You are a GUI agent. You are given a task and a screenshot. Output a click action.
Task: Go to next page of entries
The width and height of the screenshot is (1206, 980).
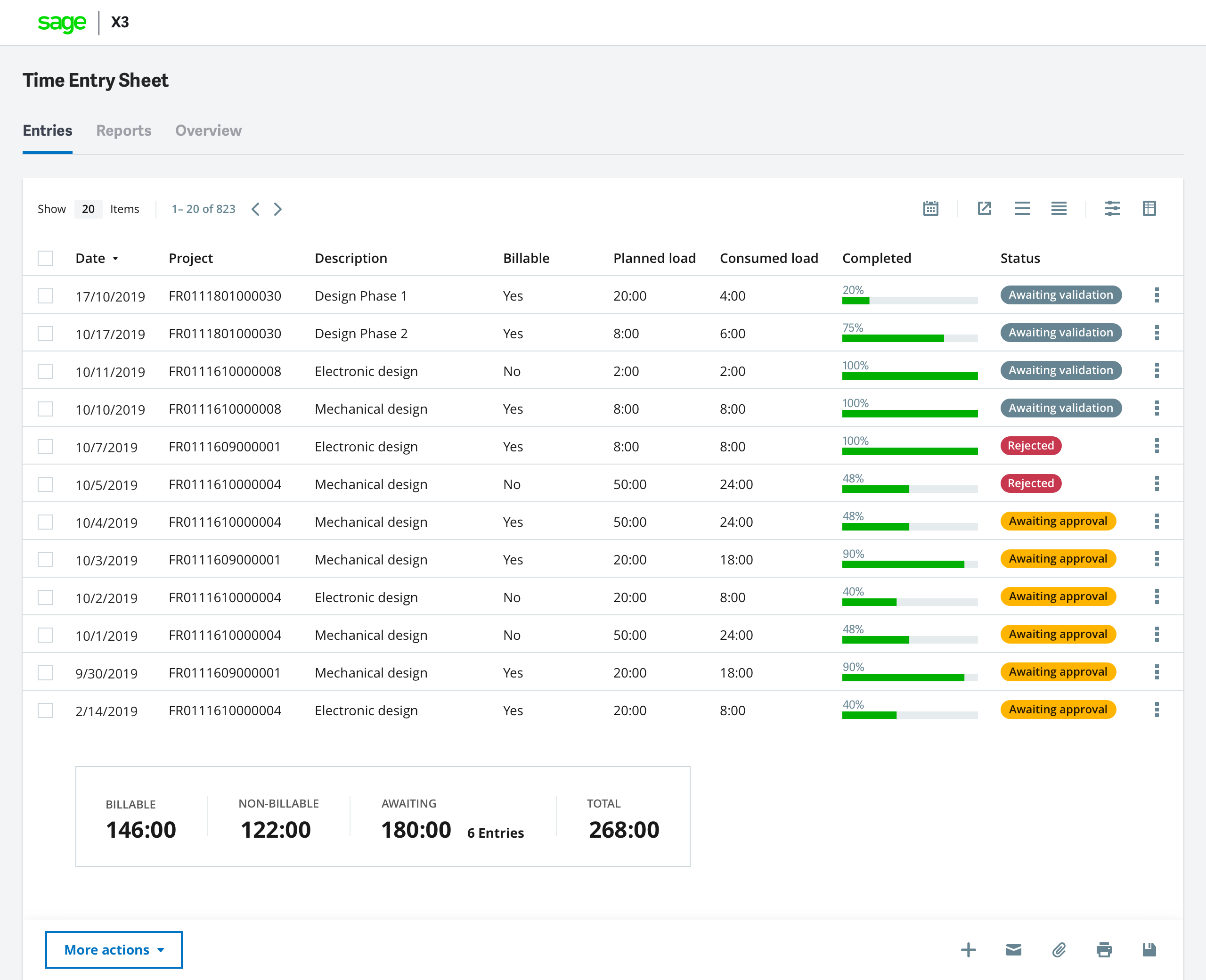[x=277, y=209]
